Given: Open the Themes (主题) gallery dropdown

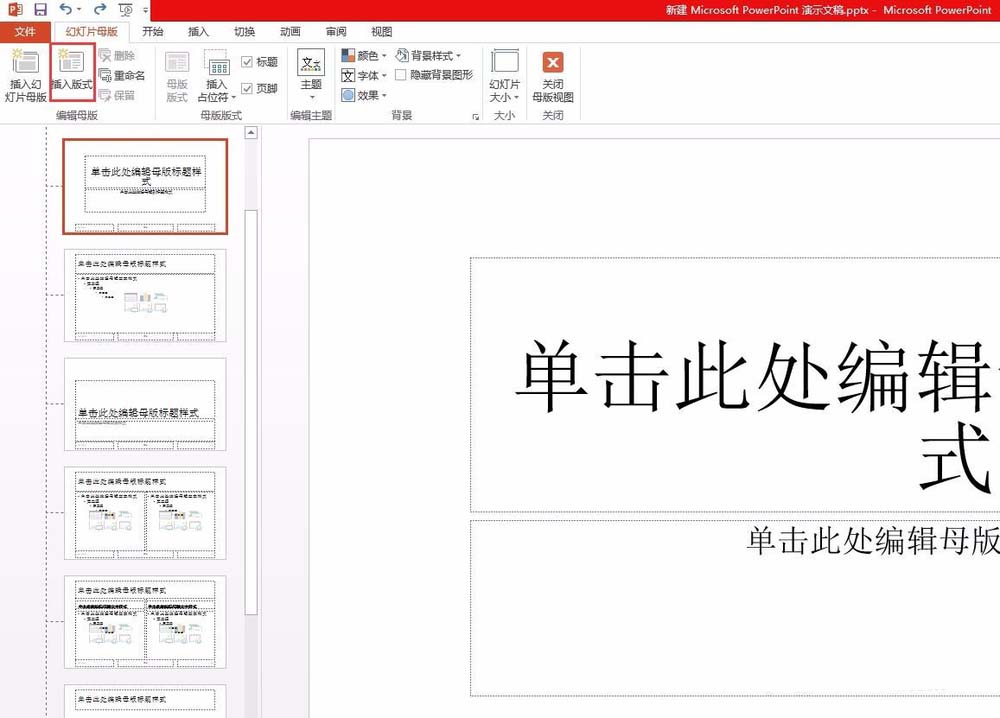Looking at the screenshot, I should (311, 75).
